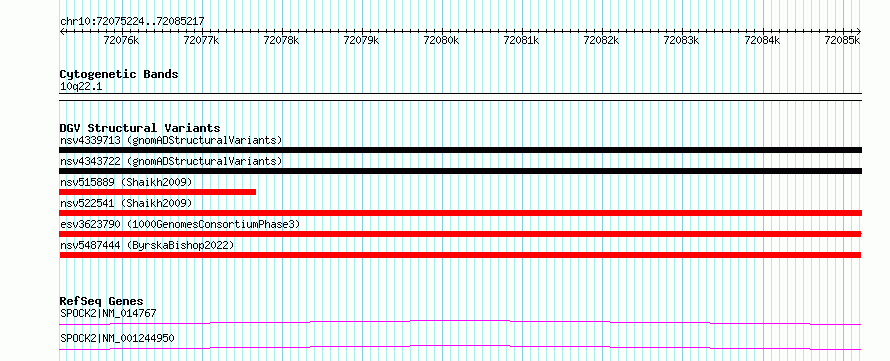Click the 72081k ruler tick label
This screenshot has height=361, width=890.
(x=522, y=40)
